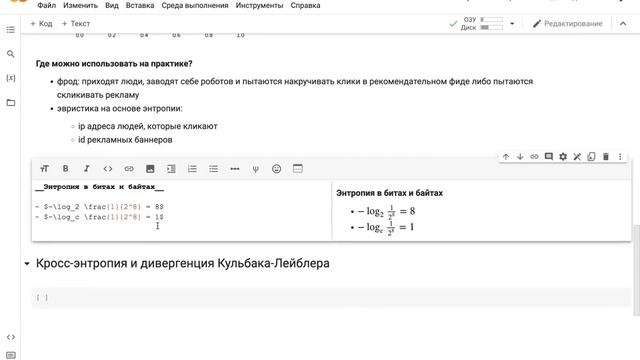Screen dimensions: 640x360
Task: Add a new text cell with + Текст
Action: click(x=76, y=24)
